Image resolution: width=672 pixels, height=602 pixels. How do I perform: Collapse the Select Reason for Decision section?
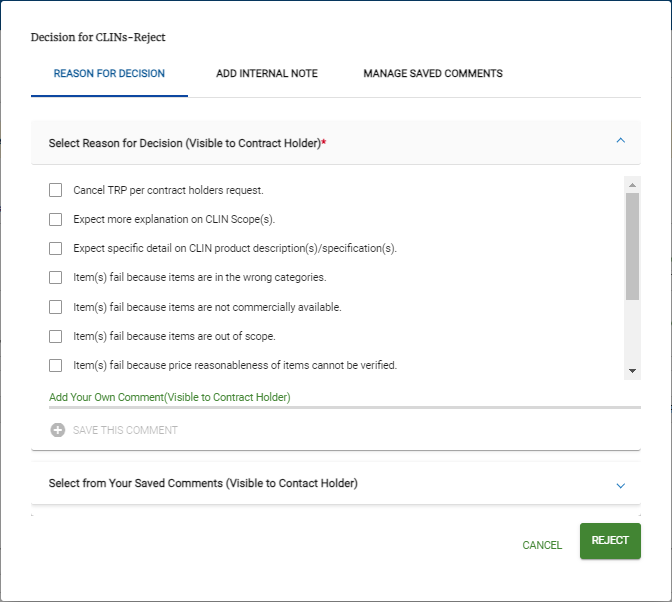pos(620,142)
